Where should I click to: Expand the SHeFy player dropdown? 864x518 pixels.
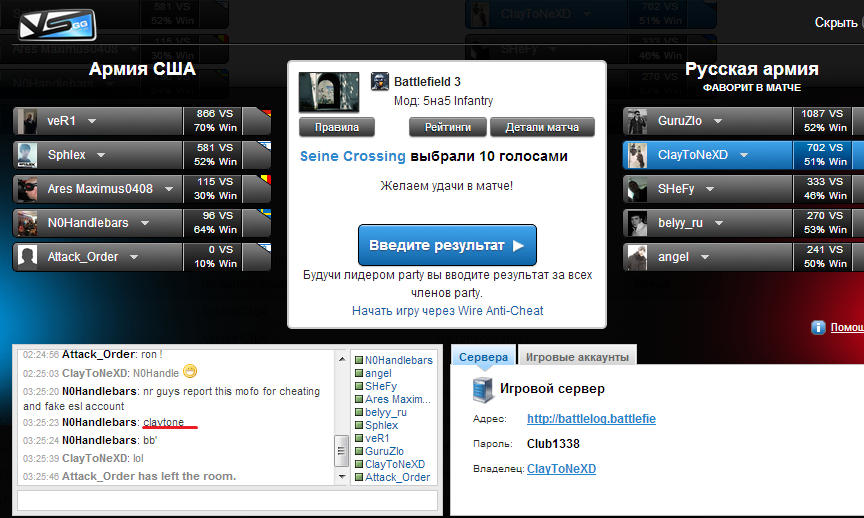(x=710, y=189)
